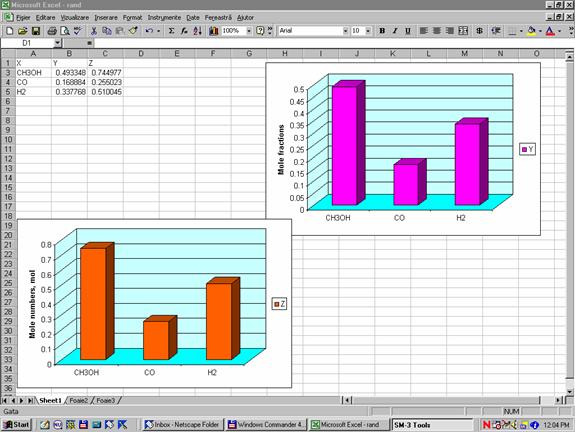Click the Undo arrow icon

tap(149, 31)
